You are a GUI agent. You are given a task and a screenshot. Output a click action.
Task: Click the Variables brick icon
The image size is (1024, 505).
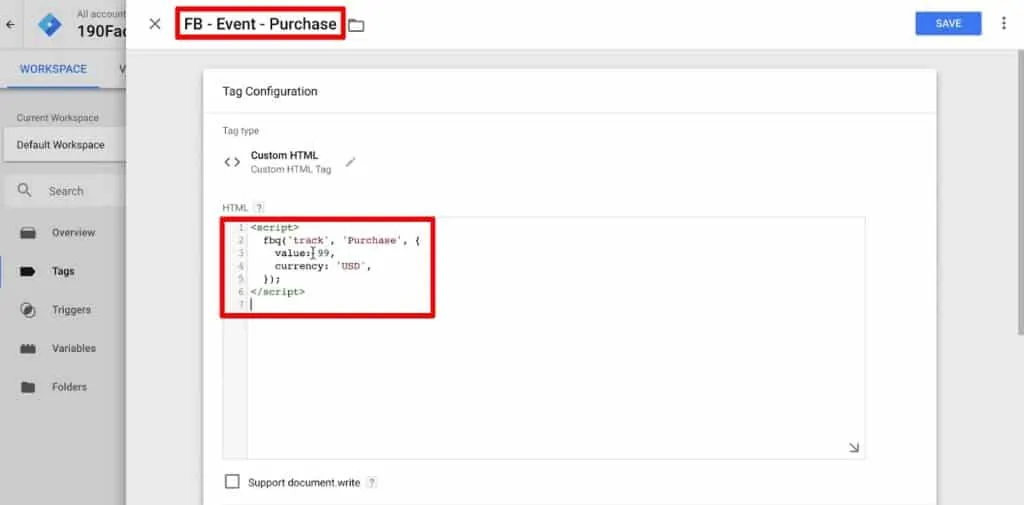point(27,349)
